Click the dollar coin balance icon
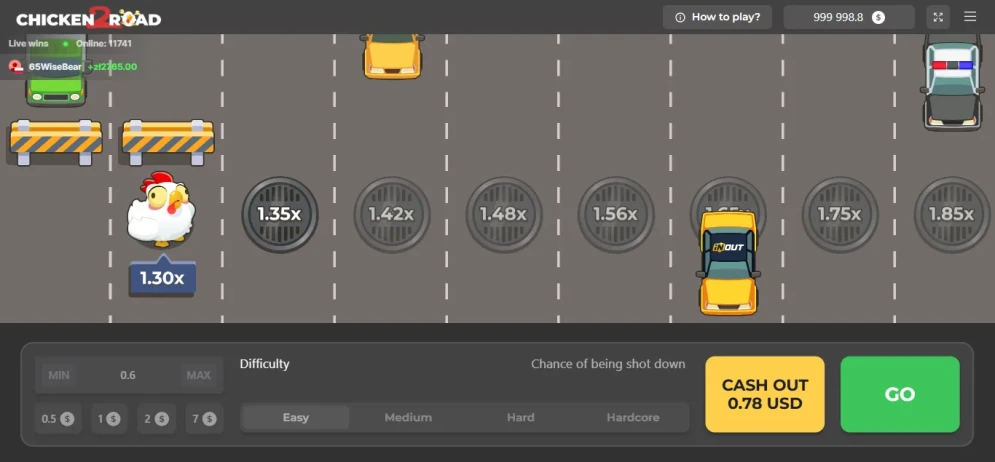The image size is (995, 462). tap(878, 17)
